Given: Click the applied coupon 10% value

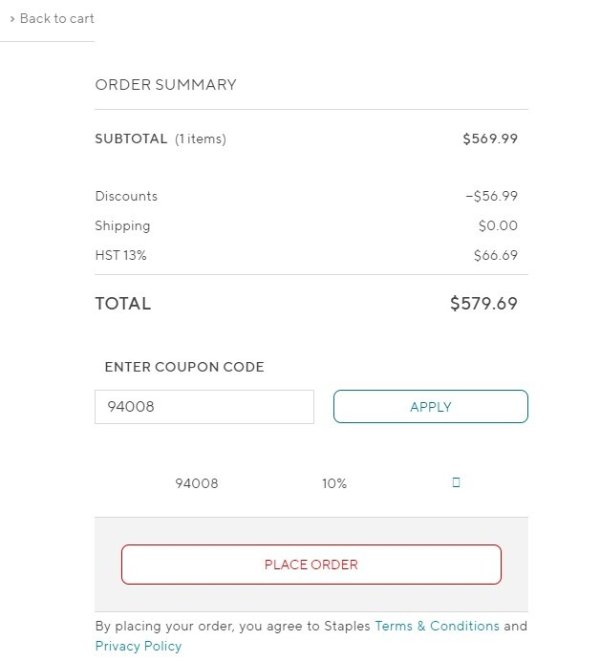Looking at the screenshot, I should click(334, 483).
